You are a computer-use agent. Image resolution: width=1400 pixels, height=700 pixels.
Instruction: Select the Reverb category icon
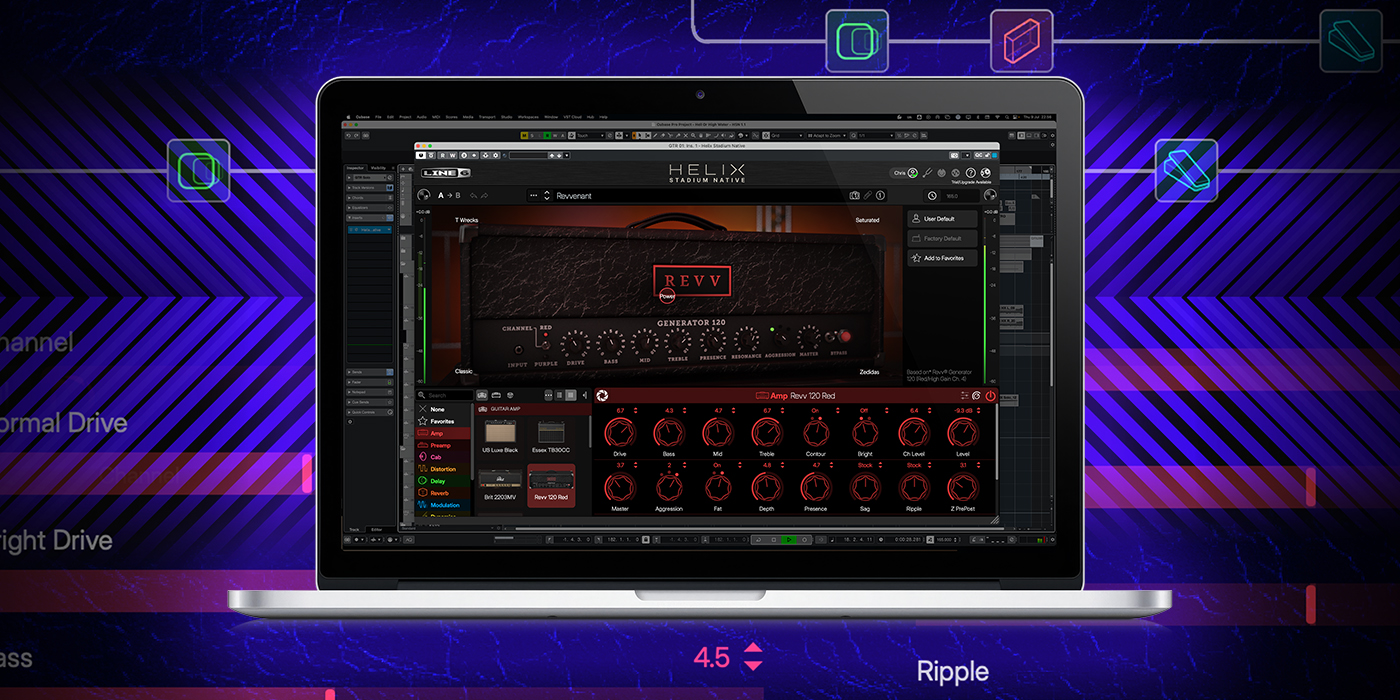coord(423,493)
